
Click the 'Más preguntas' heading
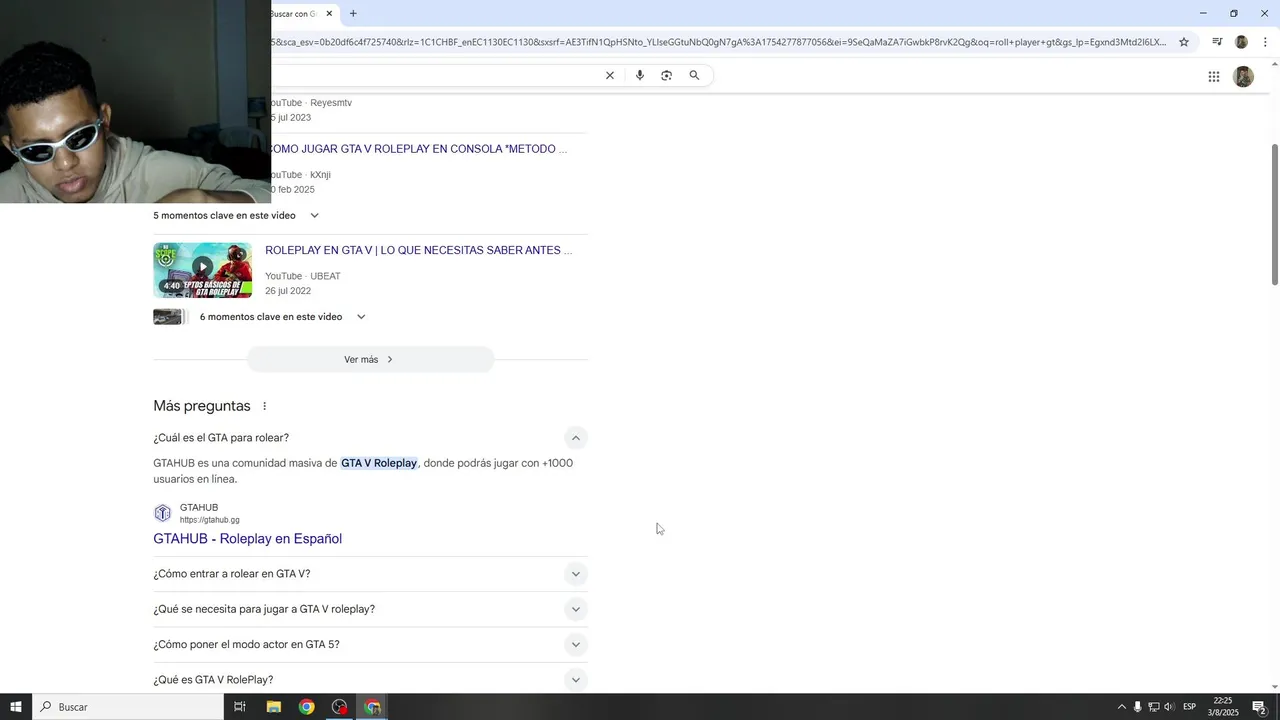click(202, 406)
